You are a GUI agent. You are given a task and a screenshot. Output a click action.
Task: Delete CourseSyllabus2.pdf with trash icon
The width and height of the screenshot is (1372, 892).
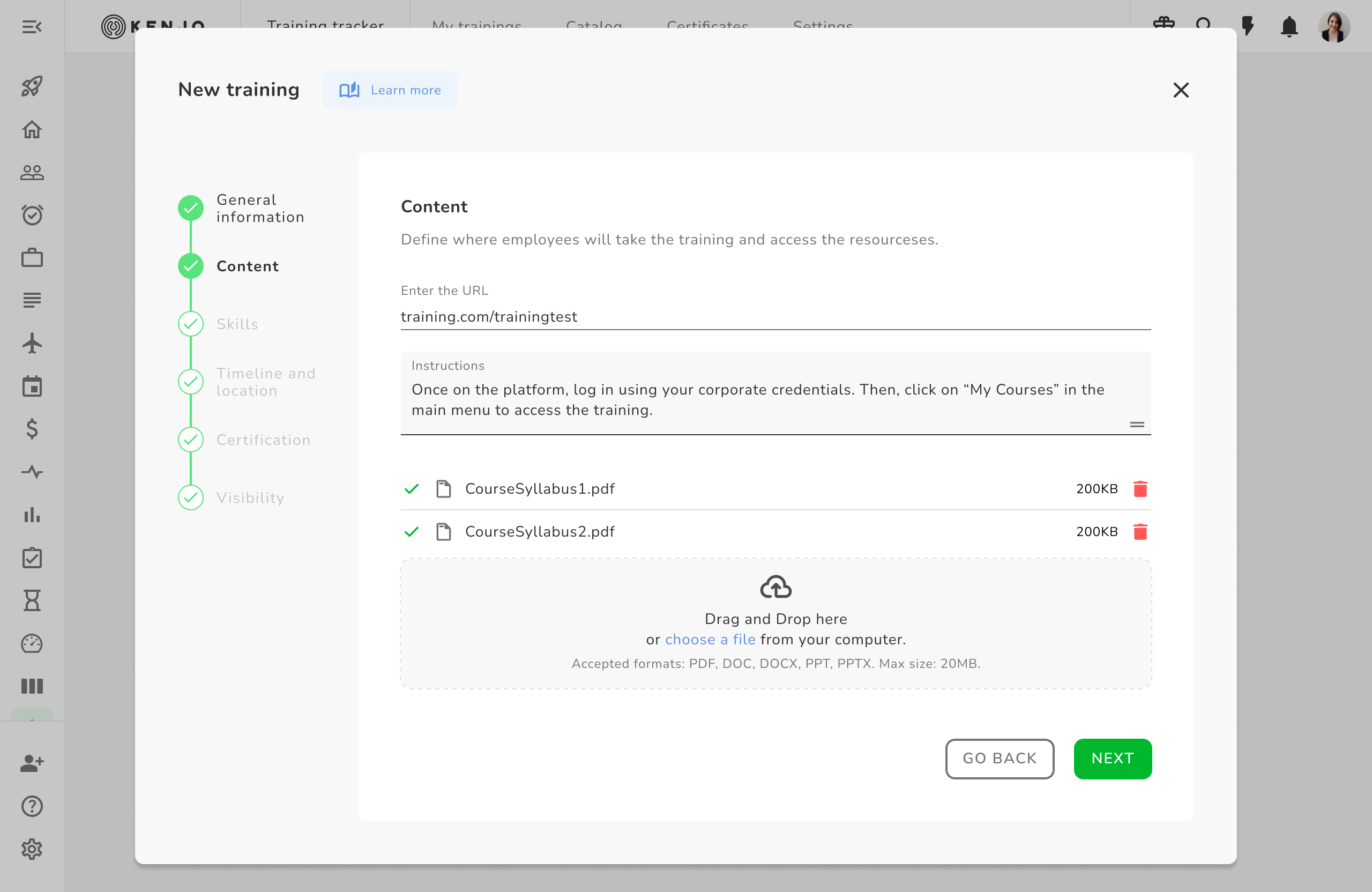(x=1140, y=532)
